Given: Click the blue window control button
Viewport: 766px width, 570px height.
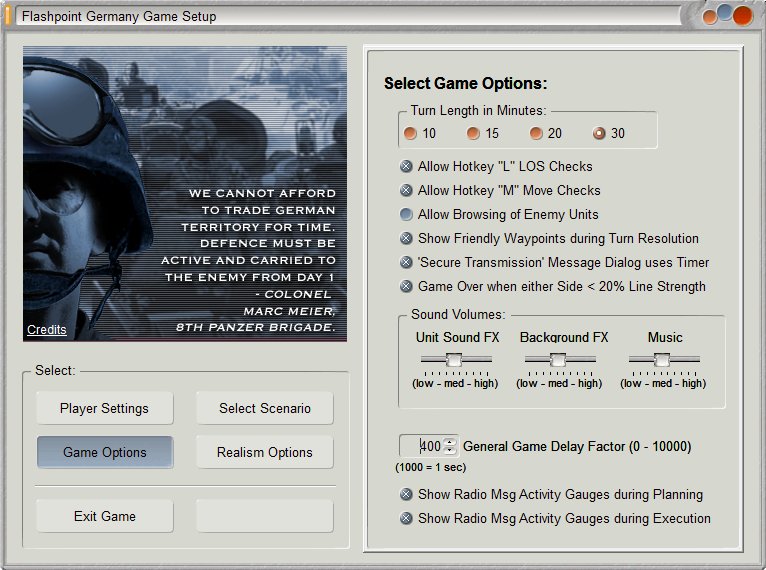Looking at the screenshot, I should point(725,13).
